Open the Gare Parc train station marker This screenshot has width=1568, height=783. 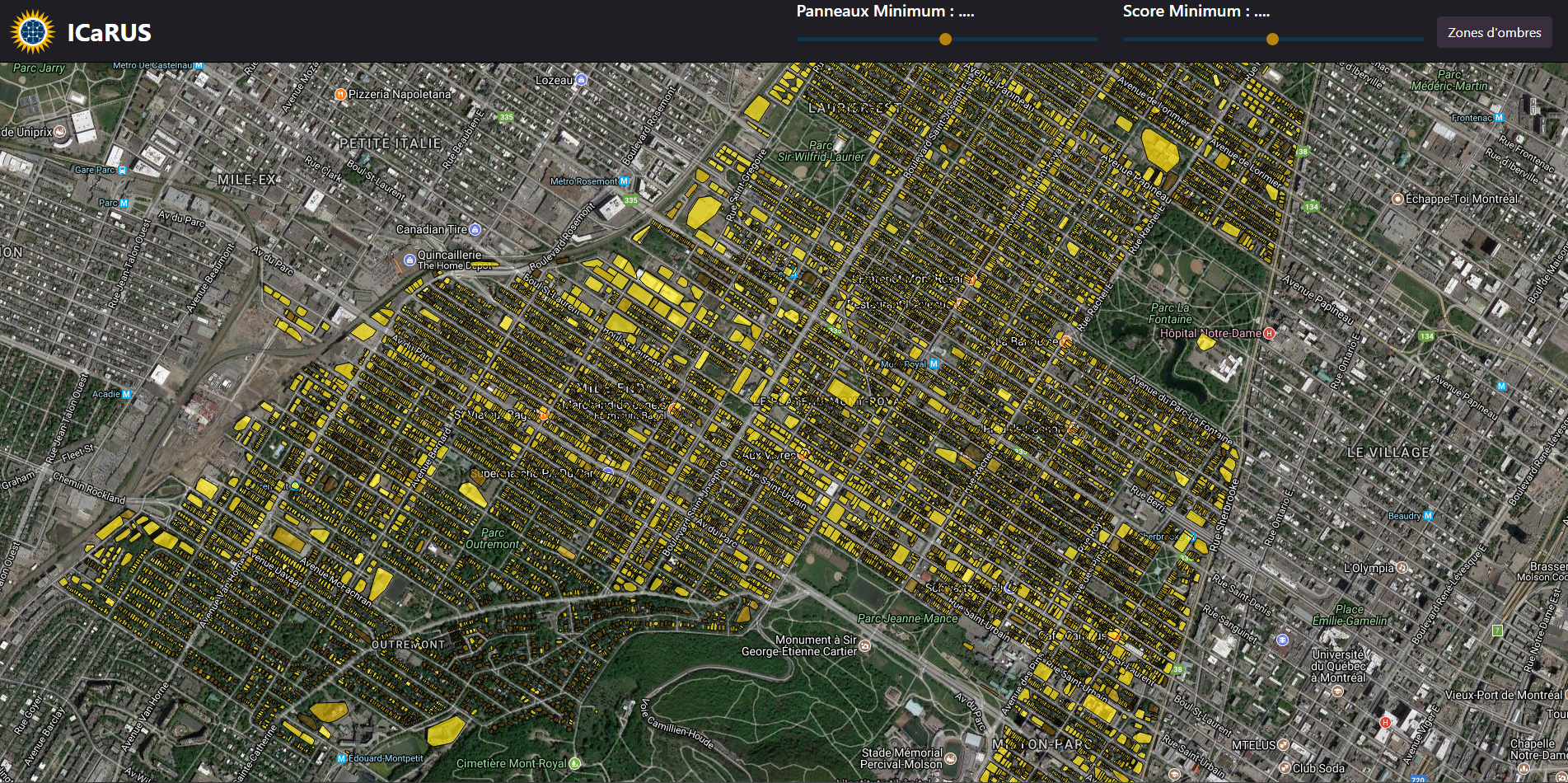point(123,170)
